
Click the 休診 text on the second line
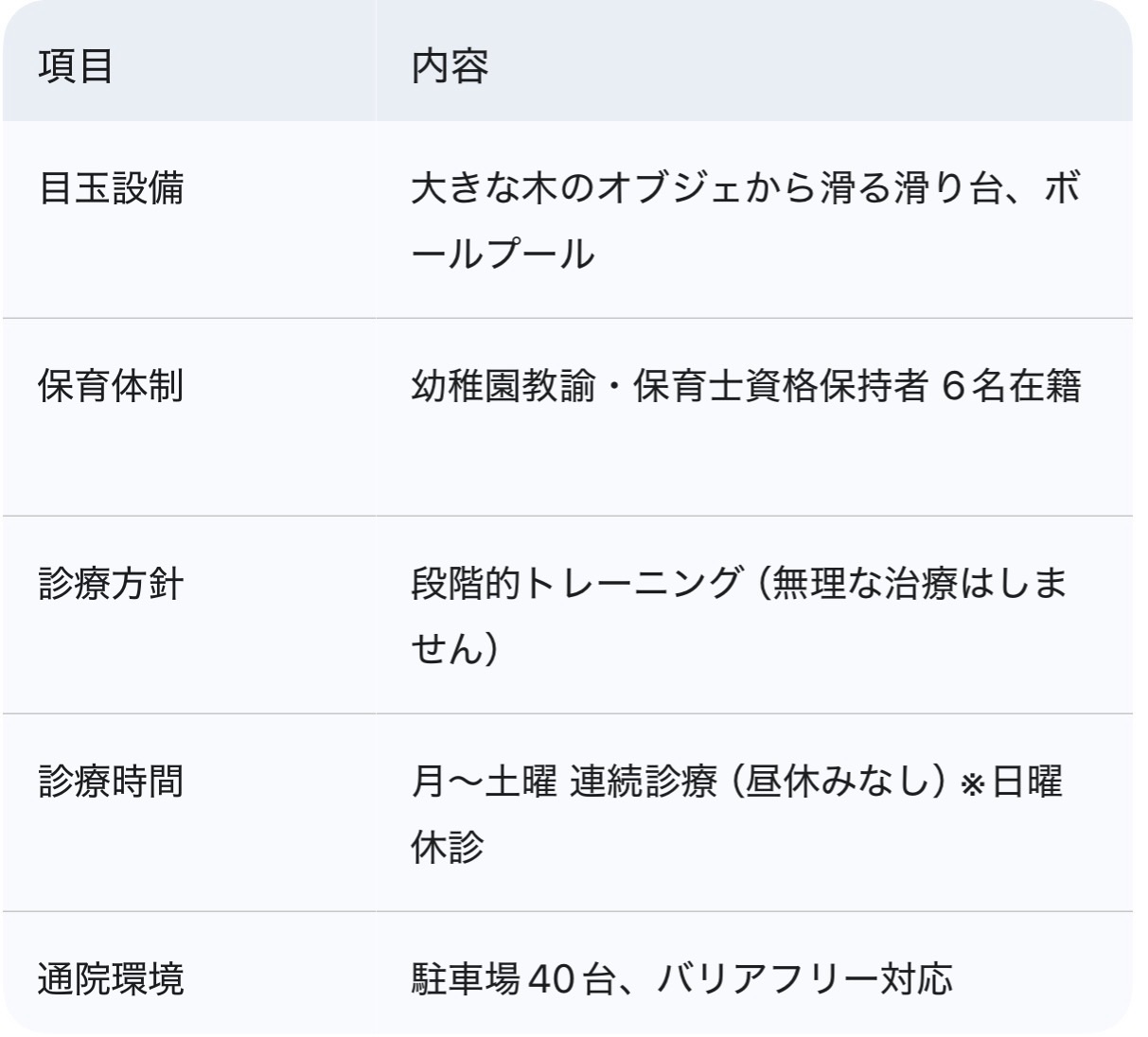coord(448,847)
